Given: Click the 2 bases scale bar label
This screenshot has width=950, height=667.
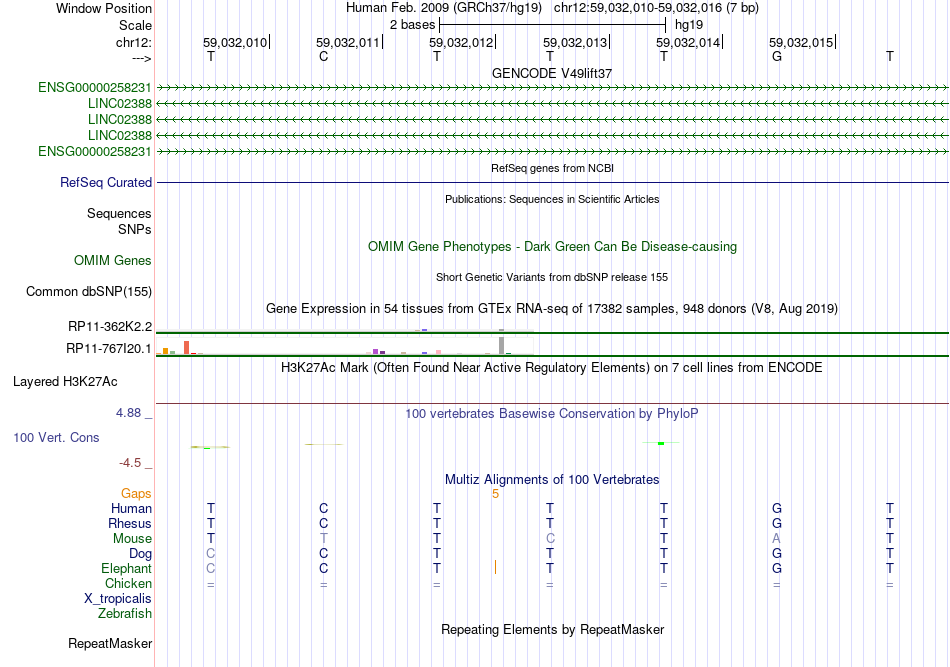Looking at the screenshot, I should click(412, 25).
